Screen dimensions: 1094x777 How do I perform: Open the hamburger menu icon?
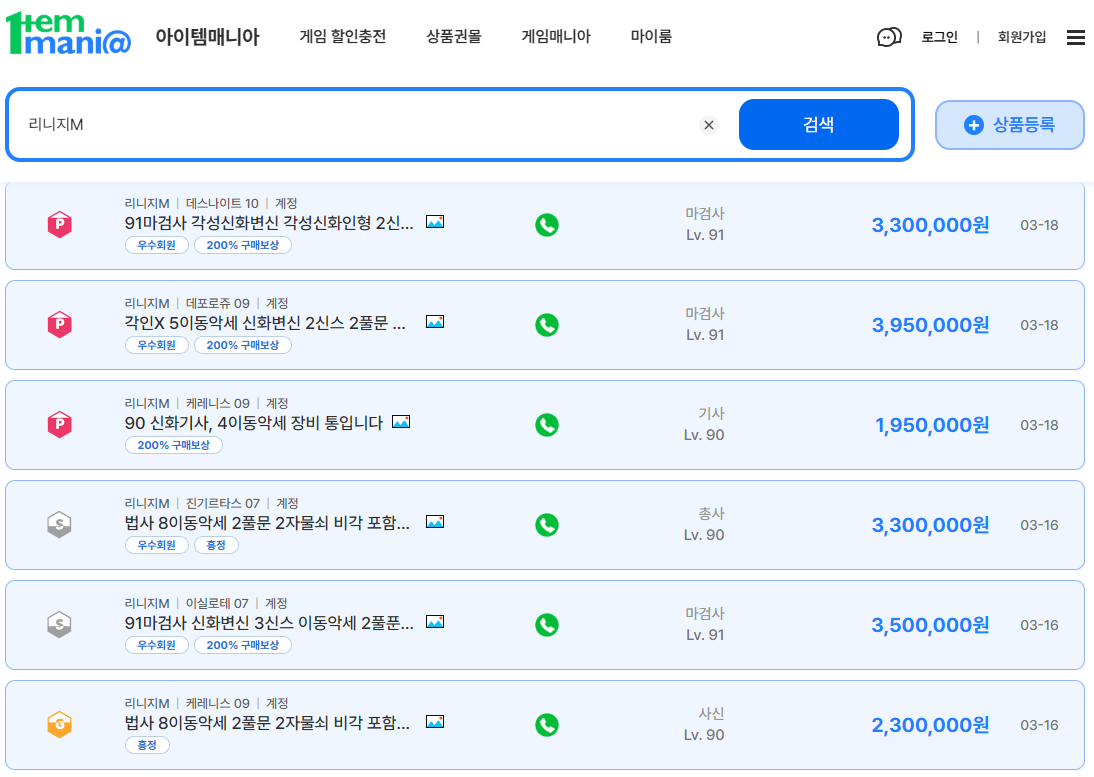pos(1075,38)
